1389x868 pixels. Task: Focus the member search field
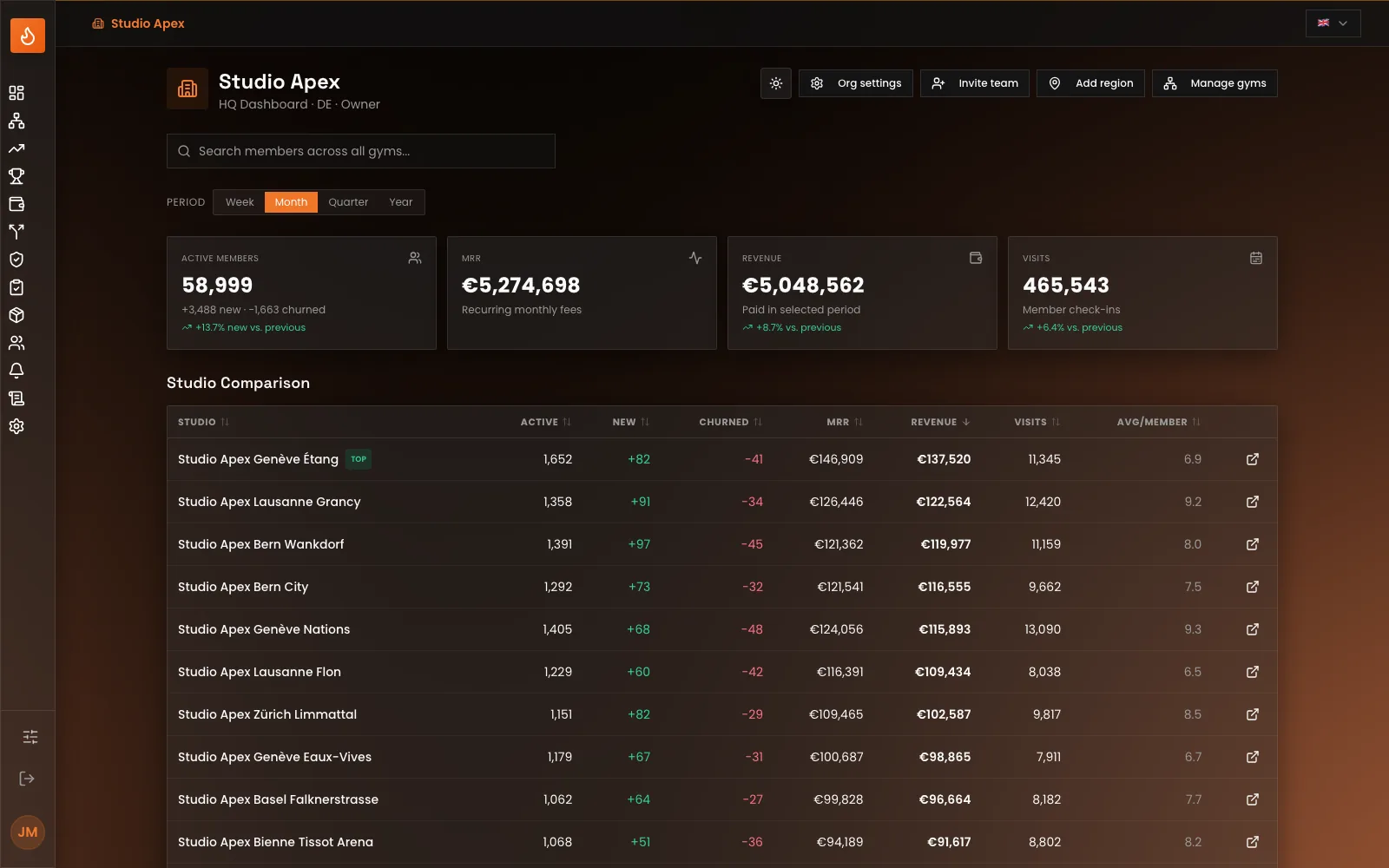click(x=361, y=151)
